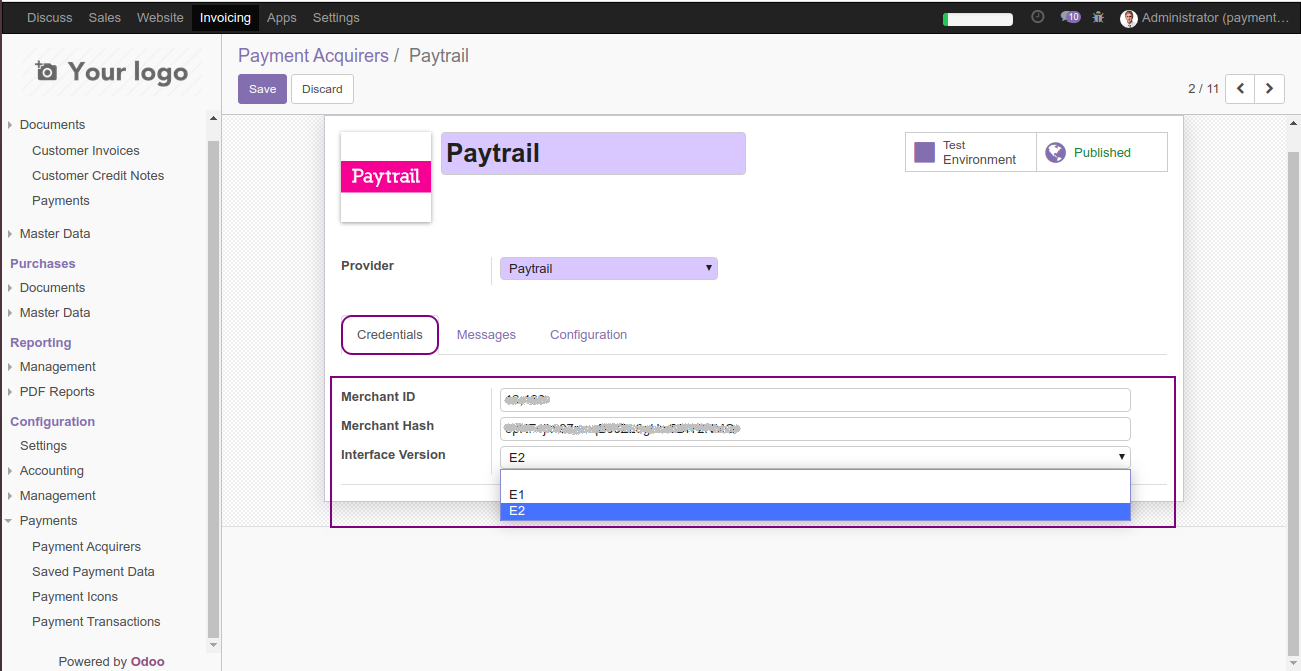The height and width of the screenshot is (671, 1301).
Task: Choose the blank option in version list
Action: (x=815, y=479)
